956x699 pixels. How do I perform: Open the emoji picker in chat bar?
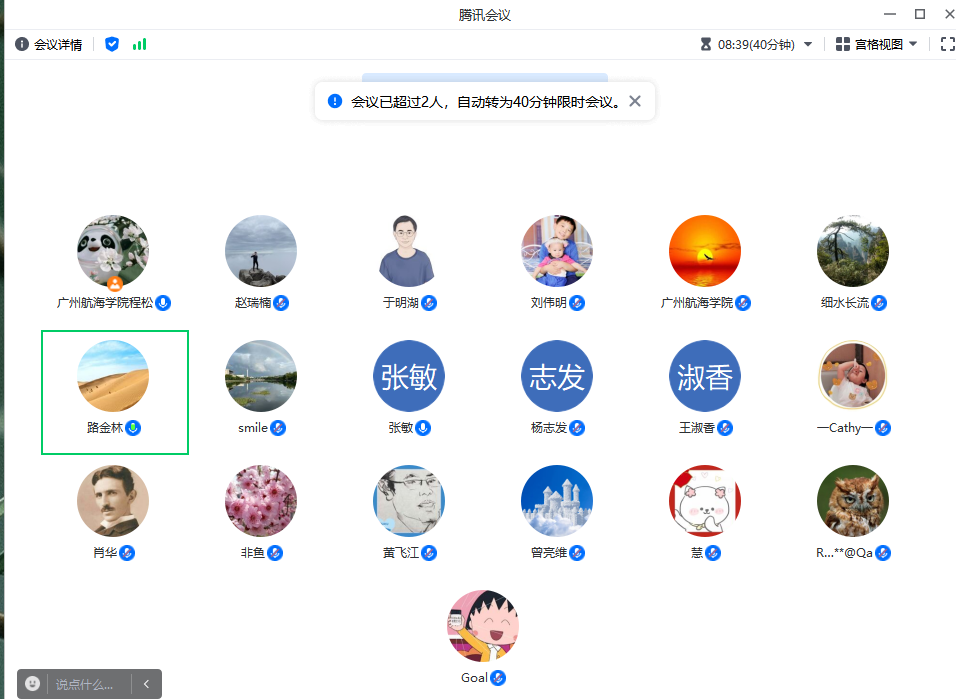[33, 684]
